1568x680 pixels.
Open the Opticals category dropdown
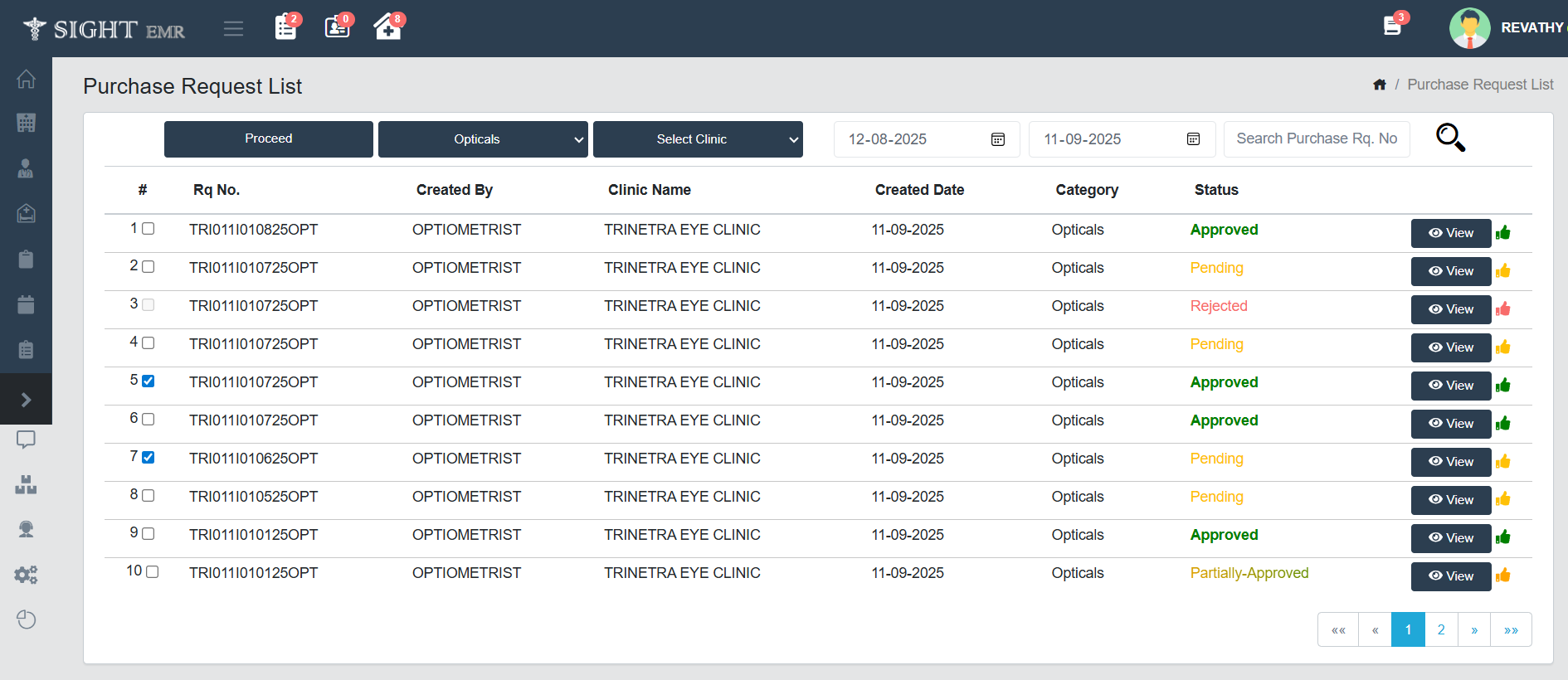[x=483, y=139]
